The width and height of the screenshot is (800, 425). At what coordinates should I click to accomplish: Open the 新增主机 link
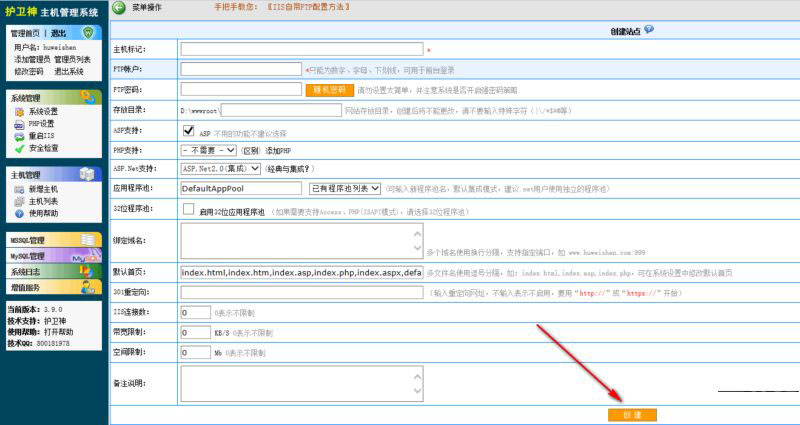(x=43, y=189)
